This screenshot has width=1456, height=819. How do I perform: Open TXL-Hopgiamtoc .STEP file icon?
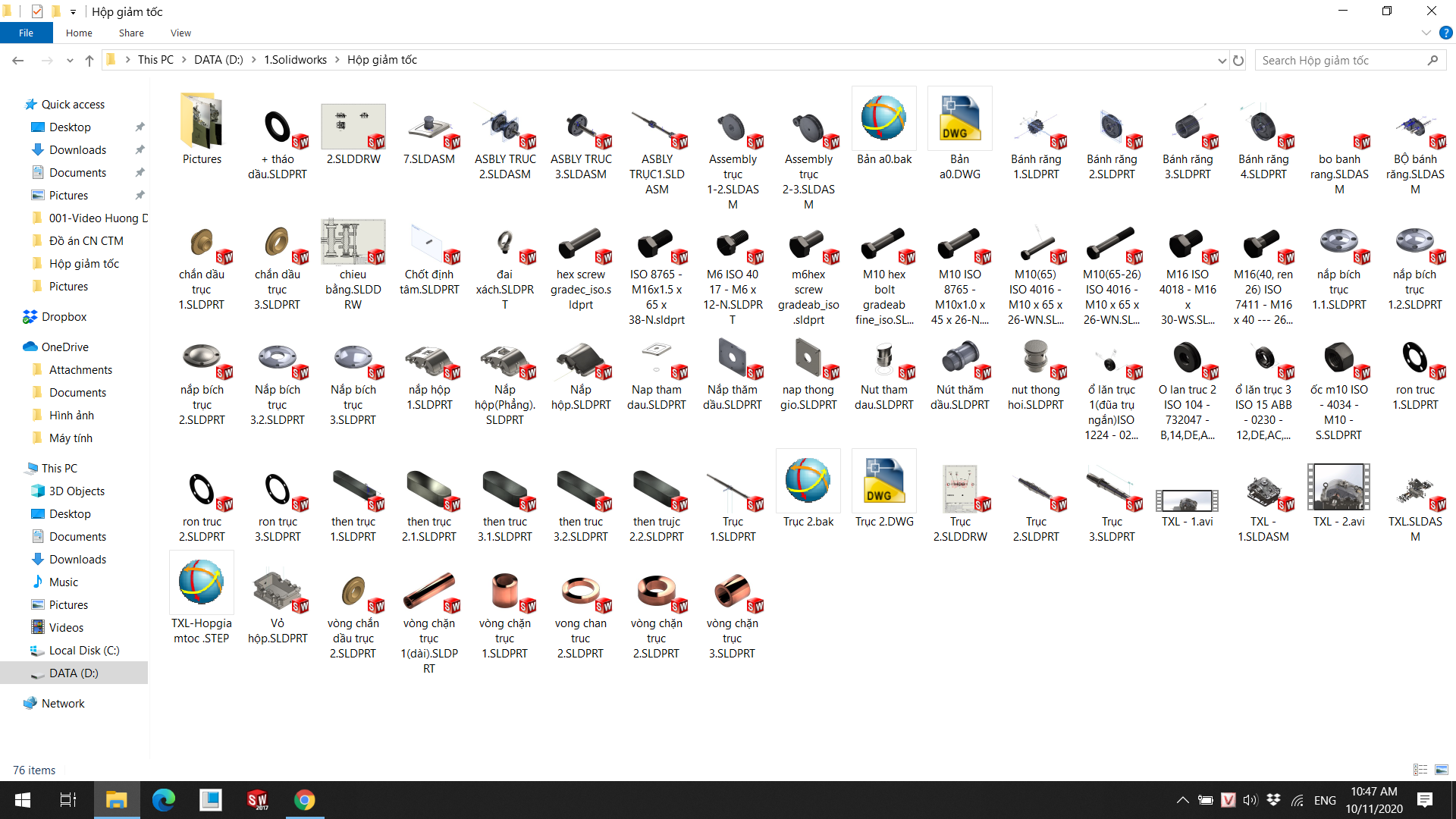point(201,583)
